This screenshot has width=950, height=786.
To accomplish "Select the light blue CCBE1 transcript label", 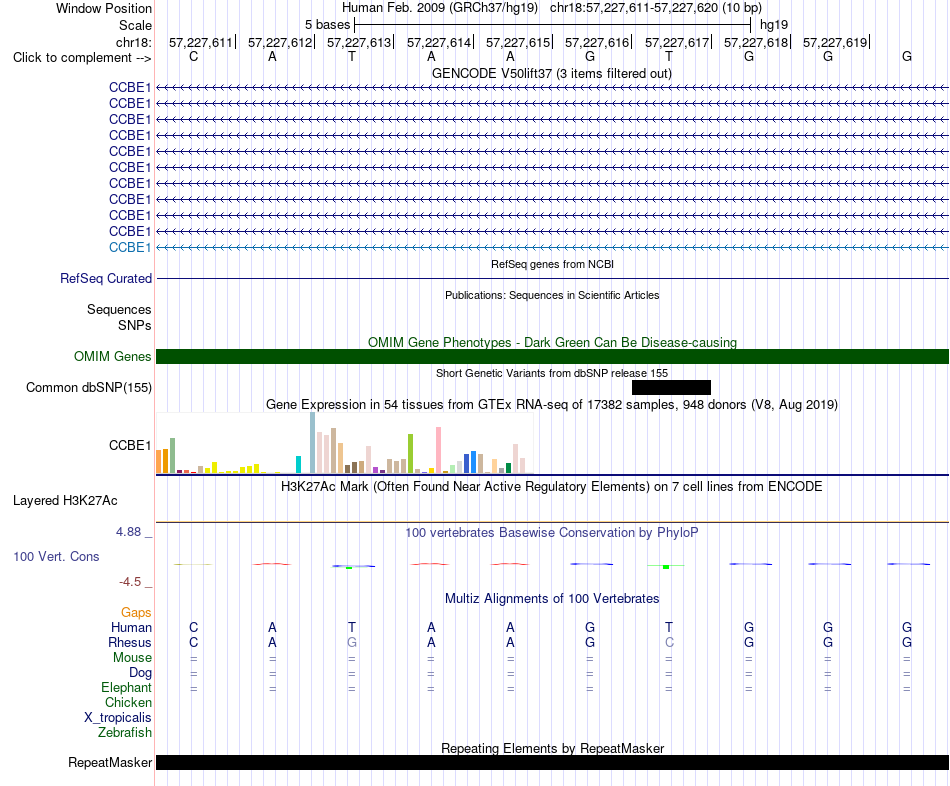I will pyautogui.click(x=130, y=247).
